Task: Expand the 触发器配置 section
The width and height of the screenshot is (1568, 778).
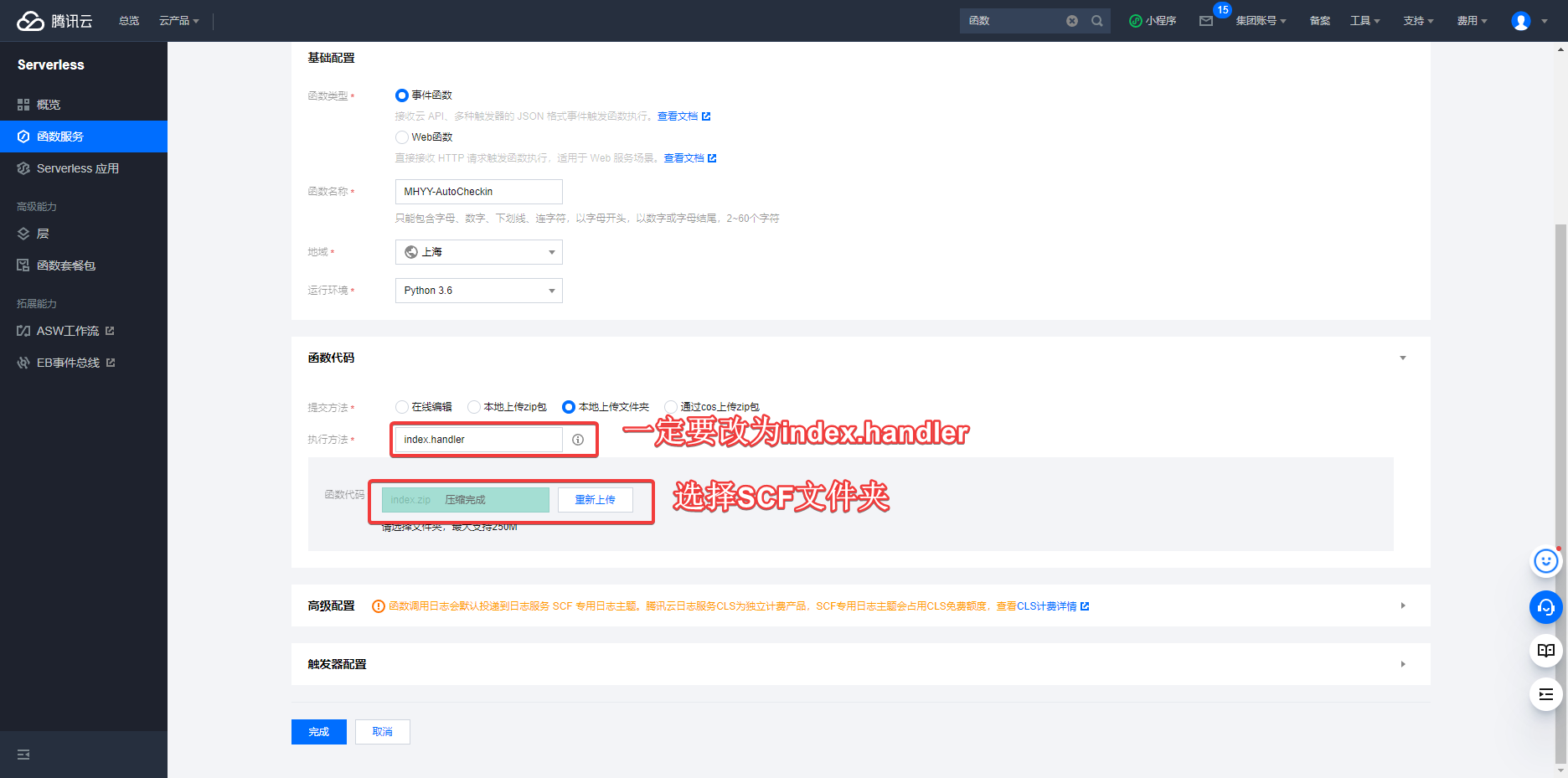Action: tap(1403, 664)
